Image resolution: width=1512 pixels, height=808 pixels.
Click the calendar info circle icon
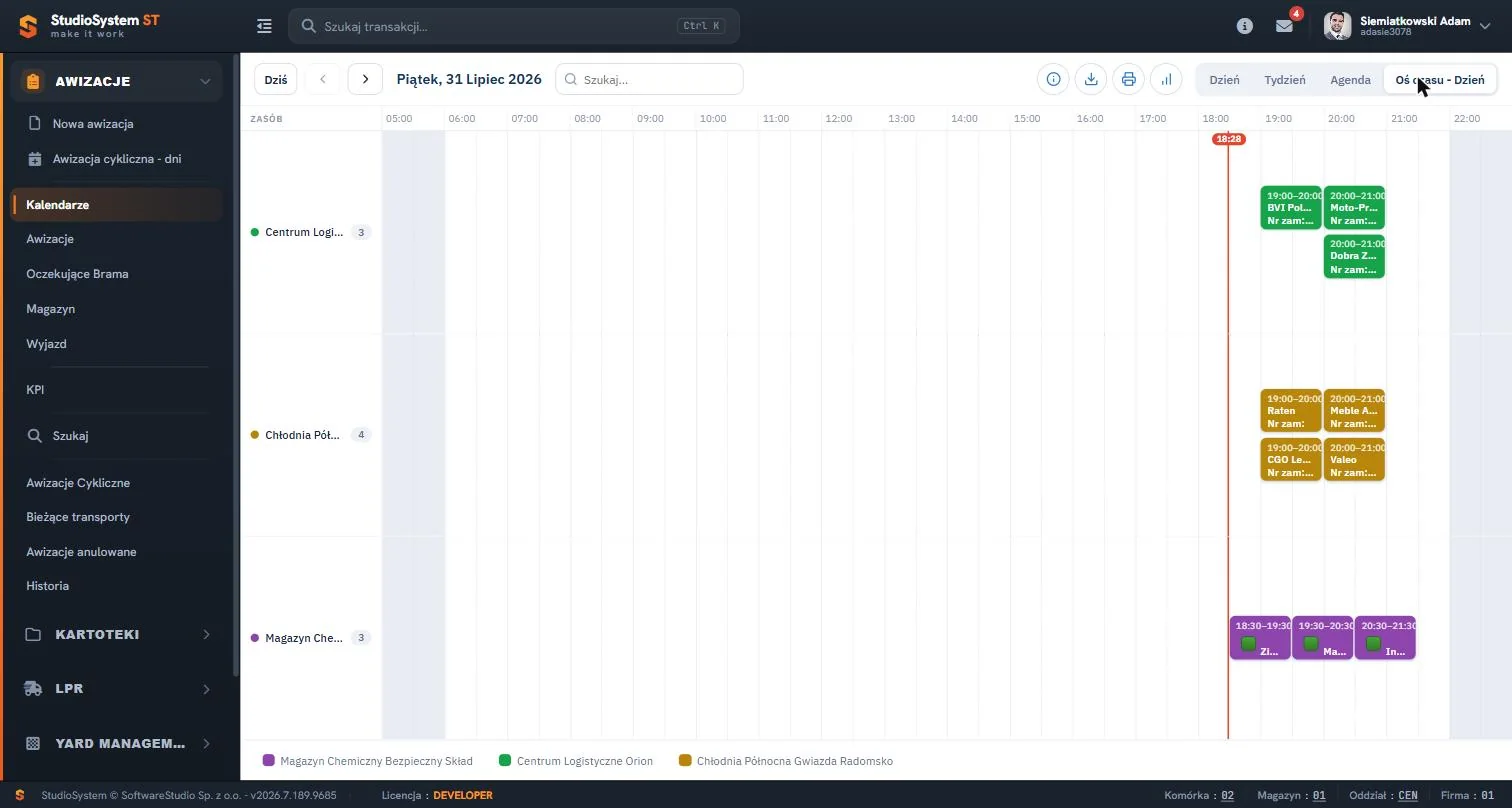pyautogui.click(x=1053, y=79)
